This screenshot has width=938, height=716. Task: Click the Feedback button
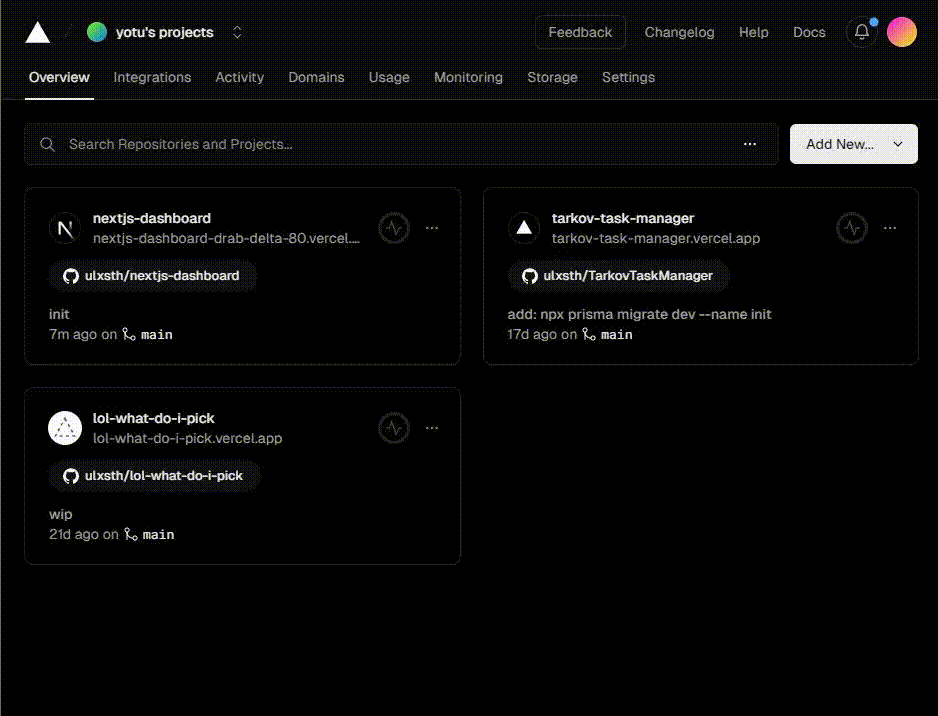(x=580, y=32)
